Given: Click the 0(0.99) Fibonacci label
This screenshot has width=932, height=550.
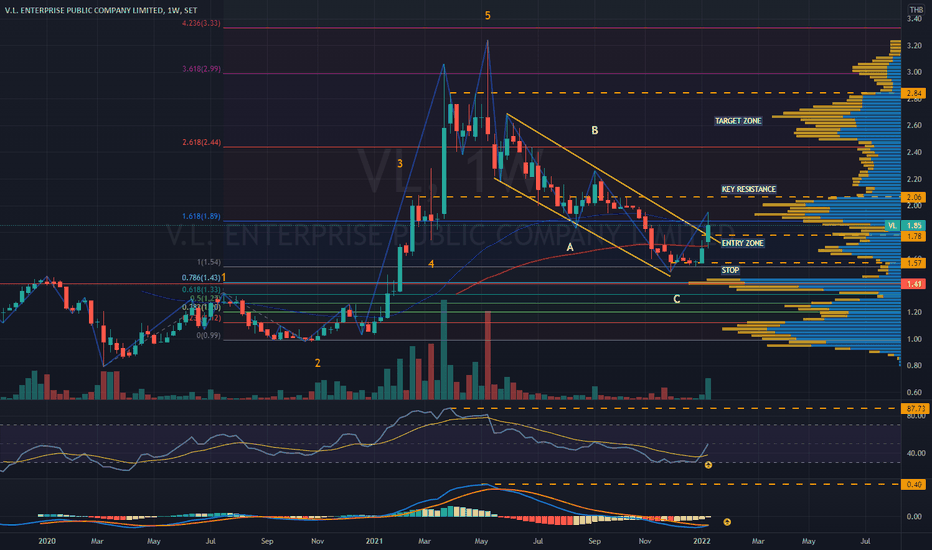Looking at the screenshot, I should tap(209, 336).
